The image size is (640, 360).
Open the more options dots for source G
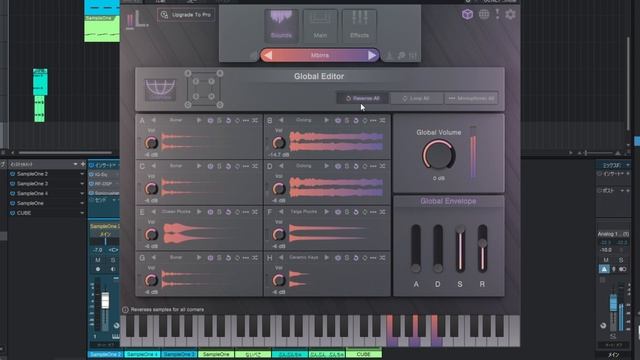coord(246,258)
